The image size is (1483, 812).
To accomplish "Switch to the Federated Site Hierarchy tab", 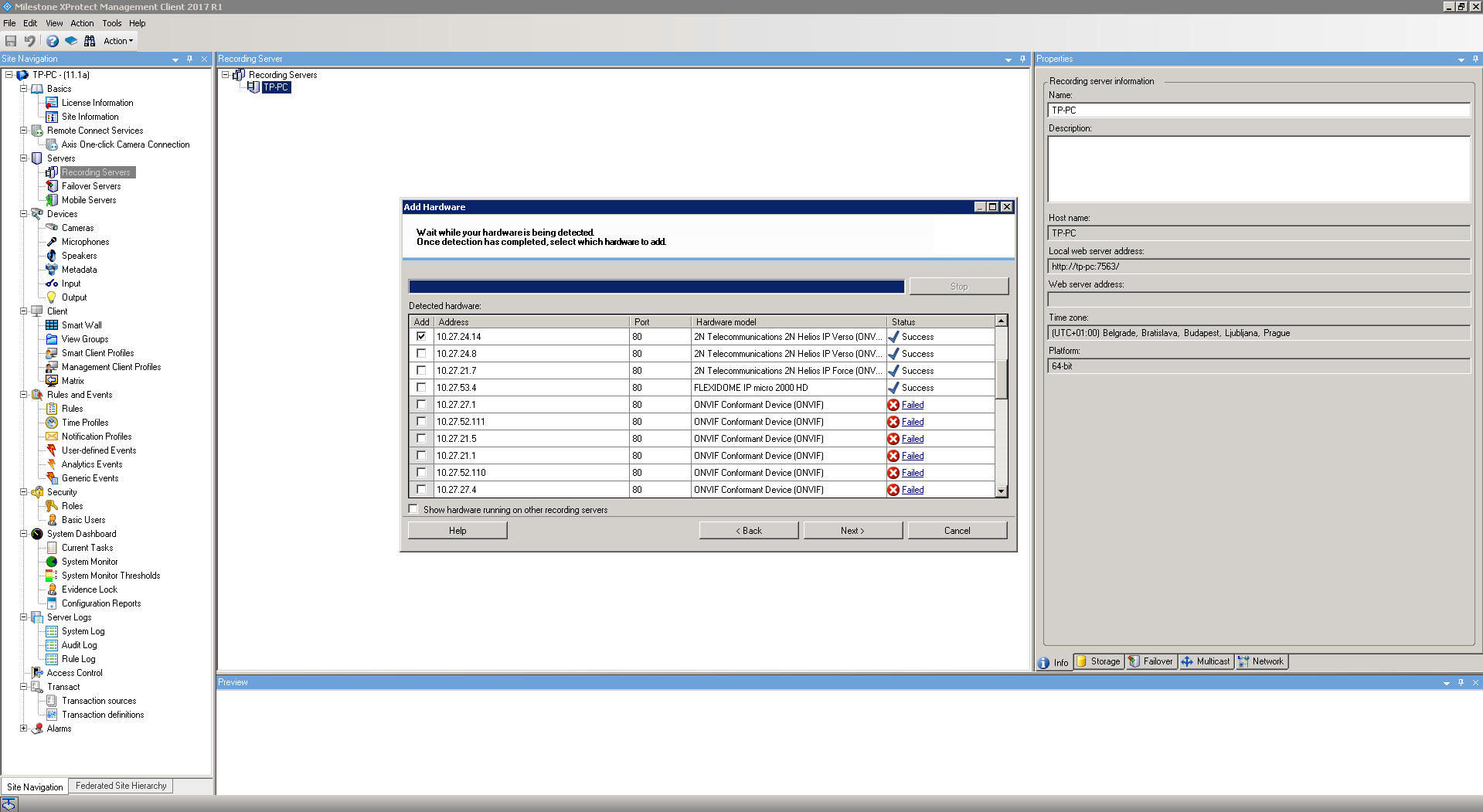I will tap(120, 786).
